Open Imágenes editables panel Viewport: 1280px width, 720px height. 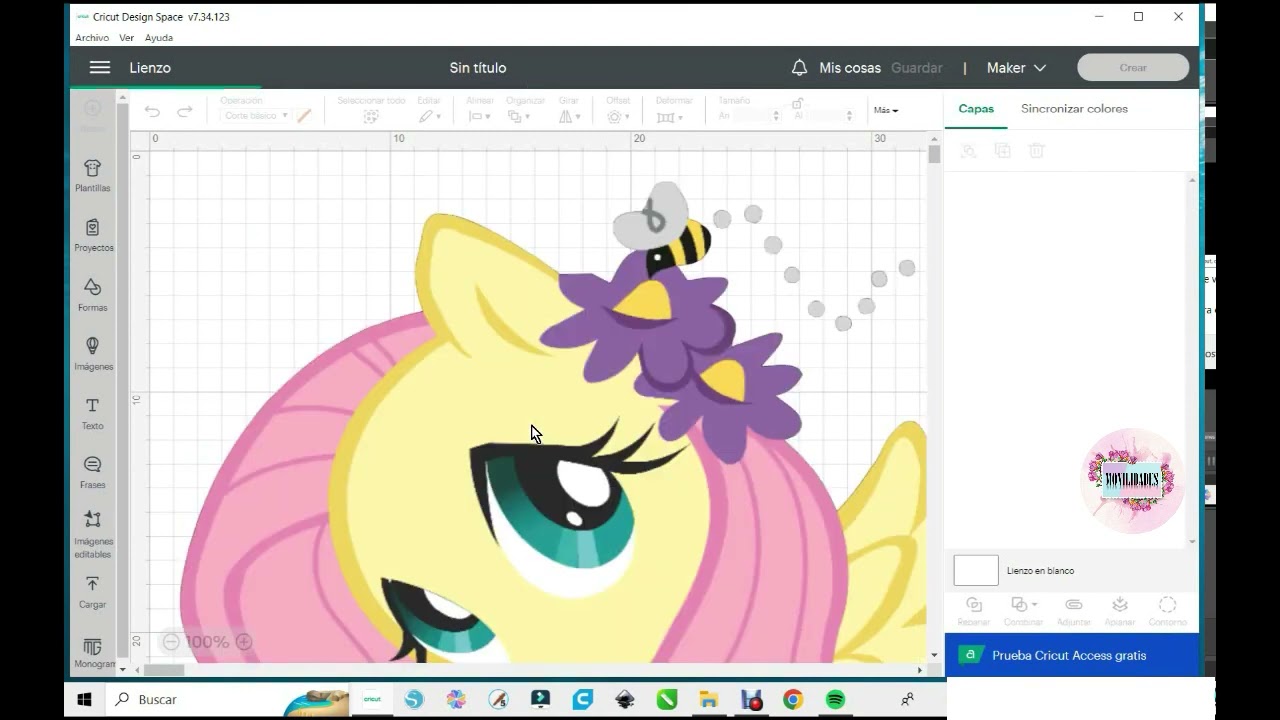[92, 534]
